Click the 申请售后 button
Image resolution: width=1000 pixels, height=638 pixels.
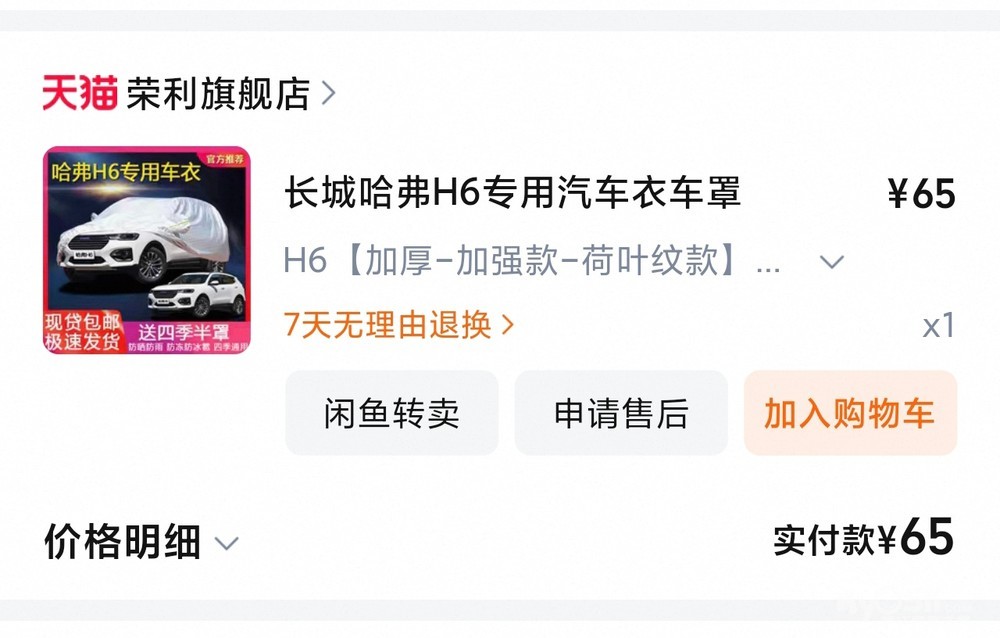pyautogui.click(x=621, y=413)
